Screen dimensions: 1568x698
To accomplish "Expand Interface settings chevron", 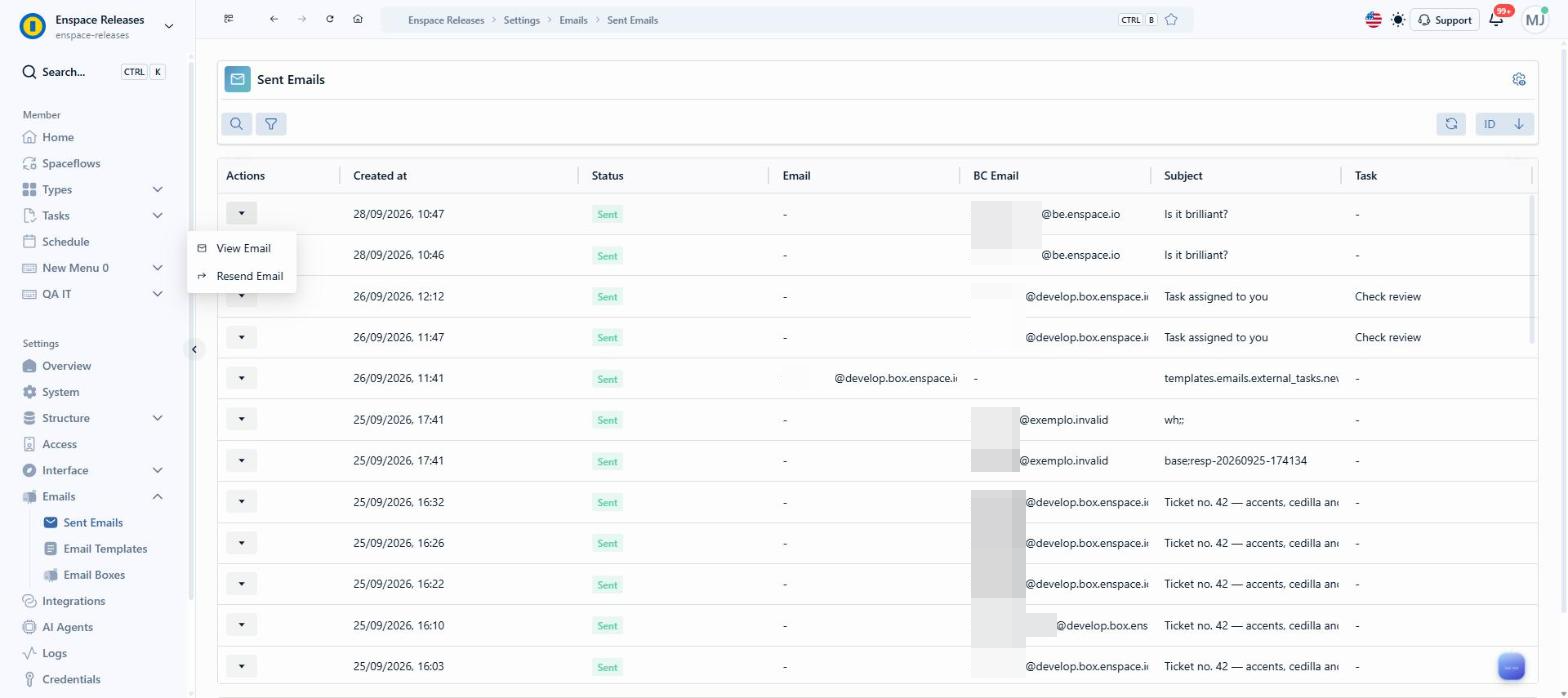I will pyautogui.click(x=157, y=470).
